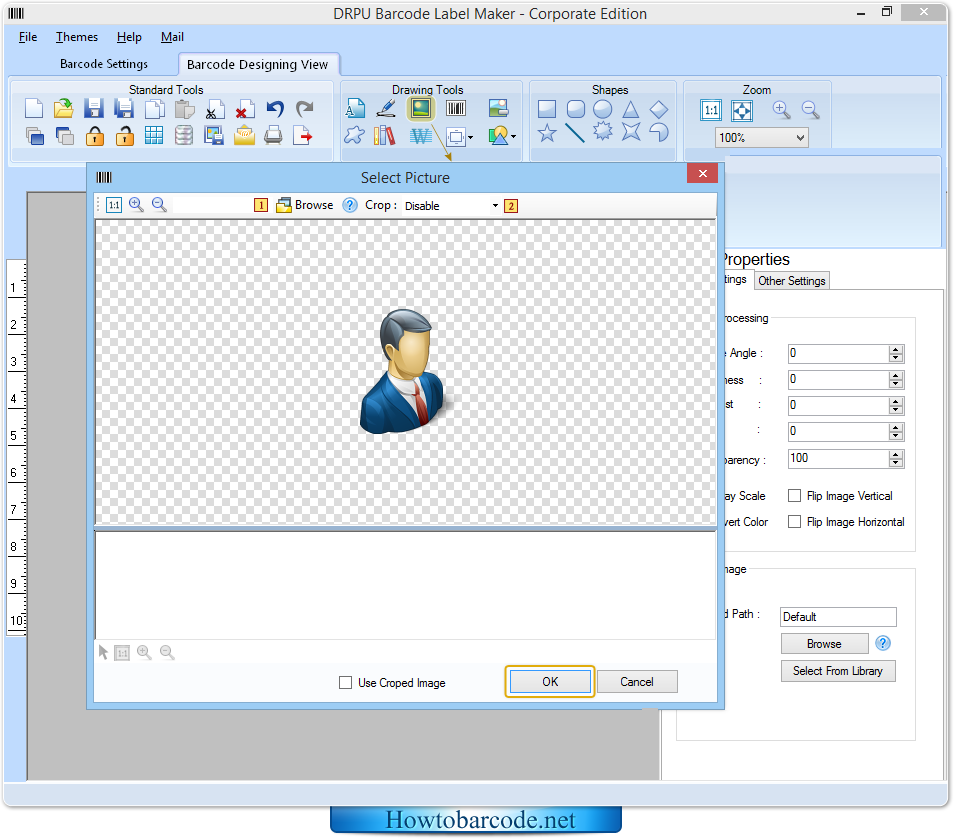Enable the Use Croped Image checkbox

346,683
